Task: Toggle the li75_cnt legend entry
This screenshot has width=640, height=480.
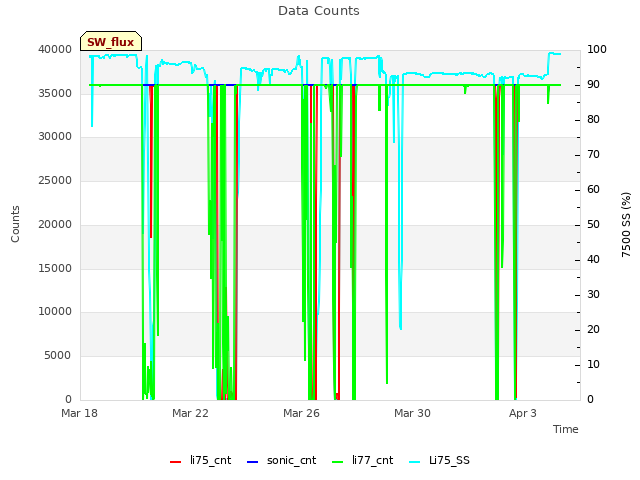Action: coord(200,461)
